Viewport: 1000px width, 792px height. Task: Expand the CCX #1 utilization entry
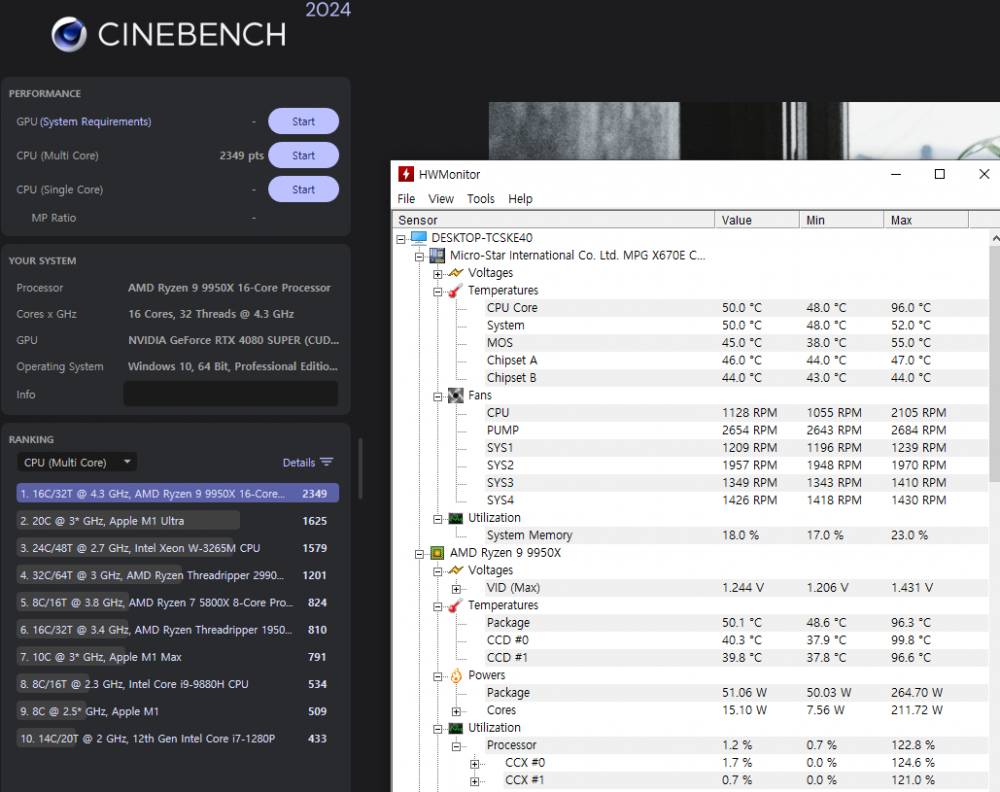point(474,781)
